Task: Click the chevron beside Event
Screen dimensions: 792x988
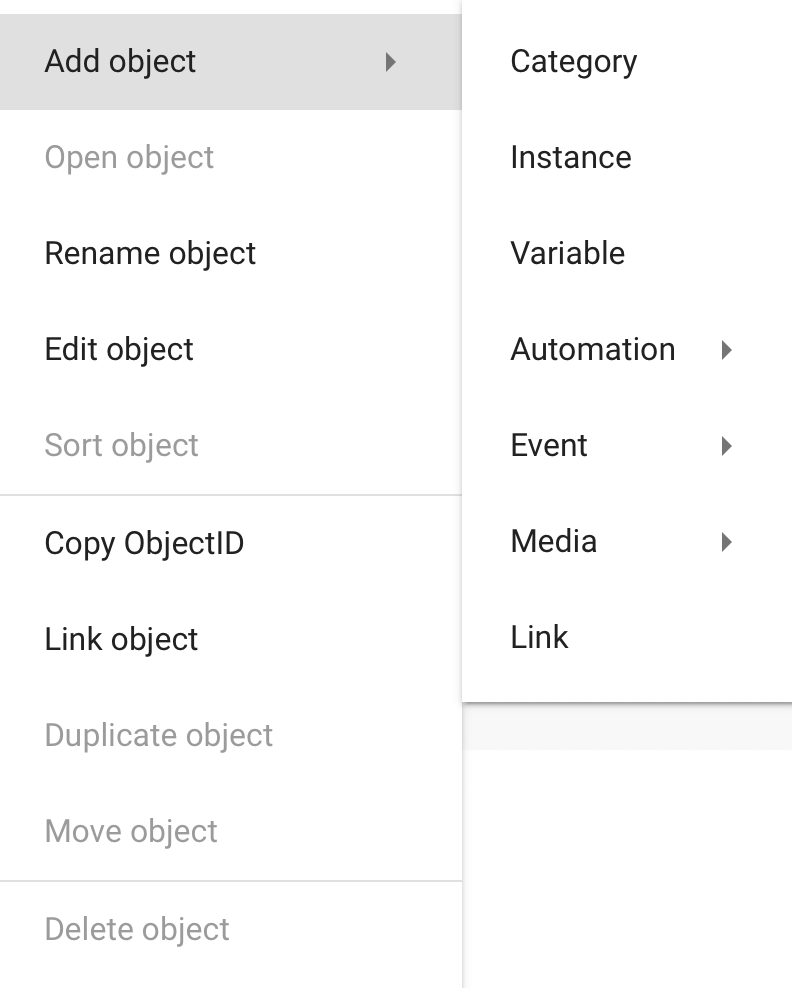Action: point(728,445)
